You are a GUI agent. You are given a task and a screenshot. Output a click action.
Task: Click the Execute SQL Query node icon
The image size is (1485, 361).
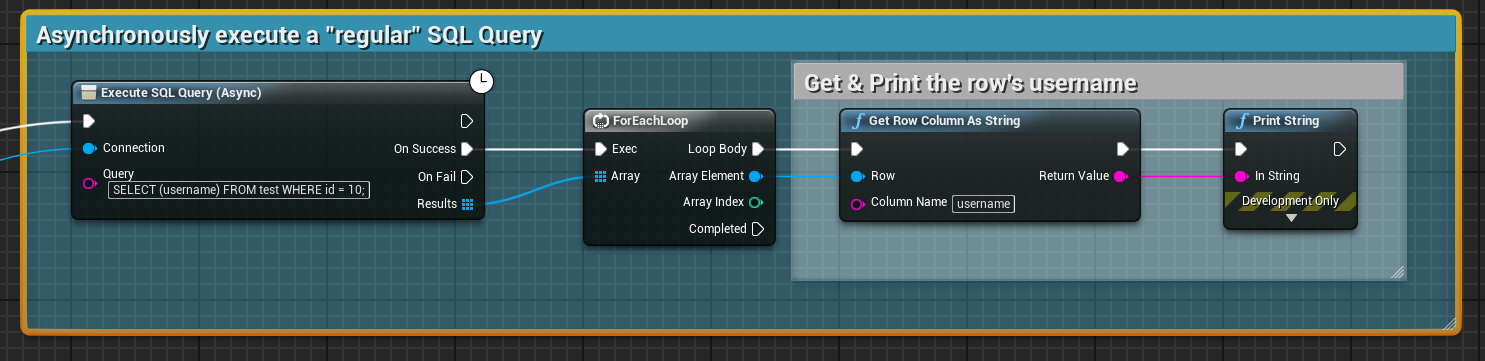(88, 93)
